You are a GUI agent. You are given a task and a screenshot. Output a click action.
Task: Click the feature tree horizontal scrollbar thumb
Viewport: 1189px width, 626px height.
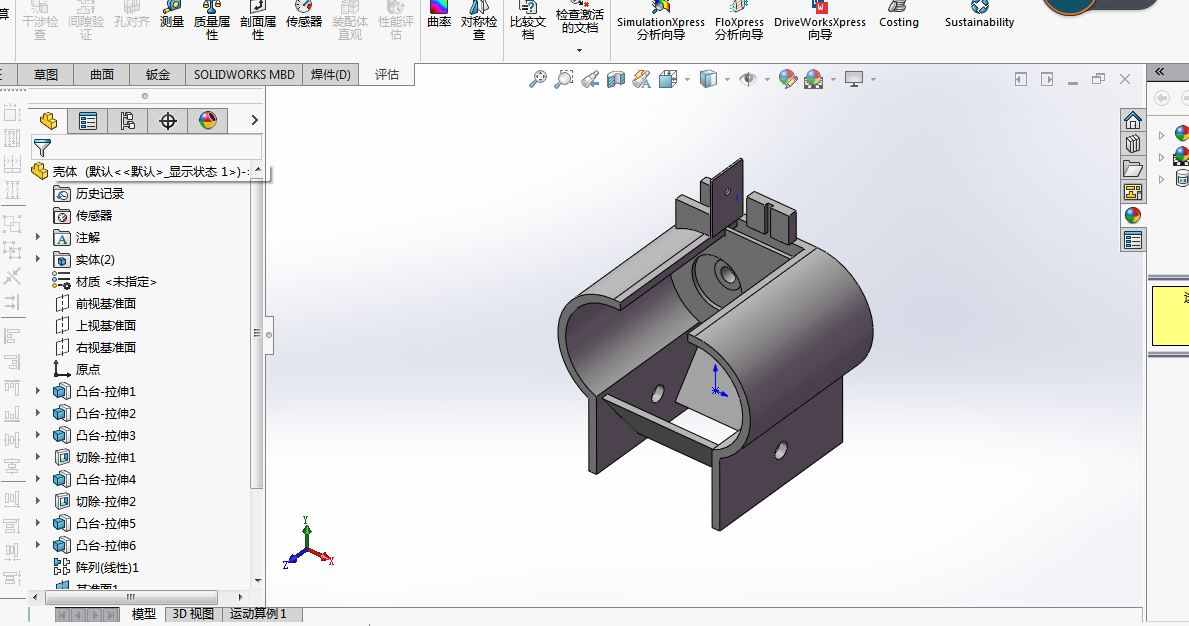coord(130,597)
